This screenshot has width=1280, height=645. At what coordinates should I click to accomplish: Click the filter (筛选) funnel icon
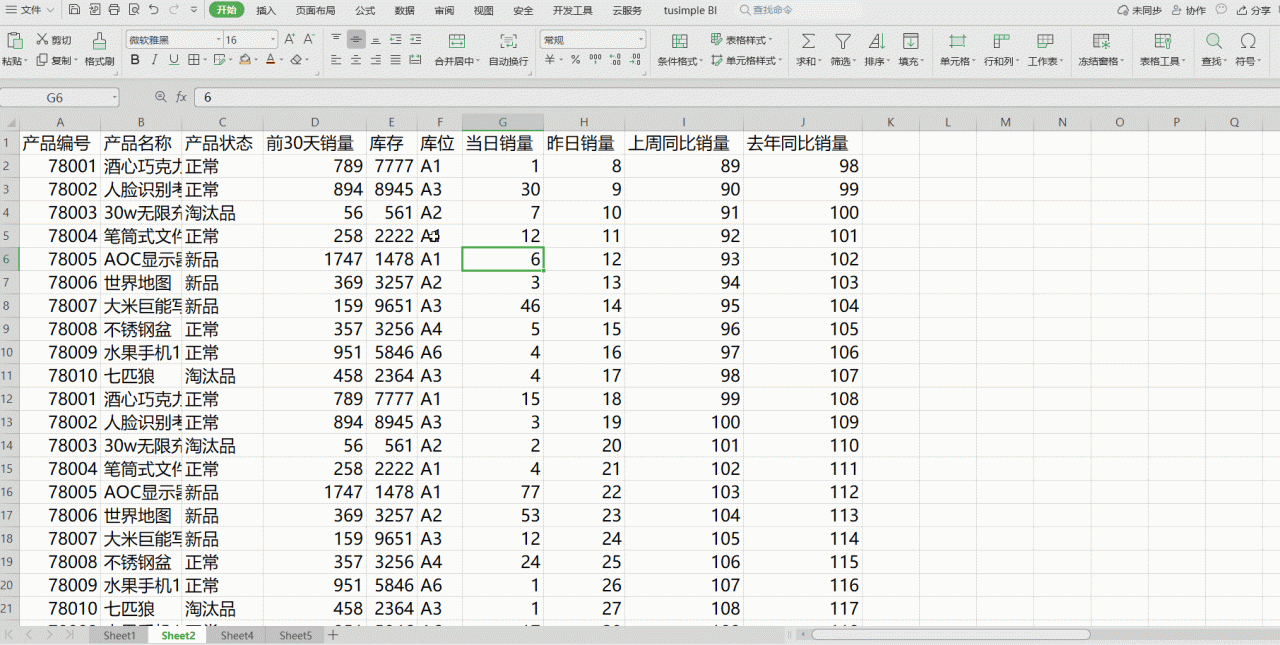(843, 41)
